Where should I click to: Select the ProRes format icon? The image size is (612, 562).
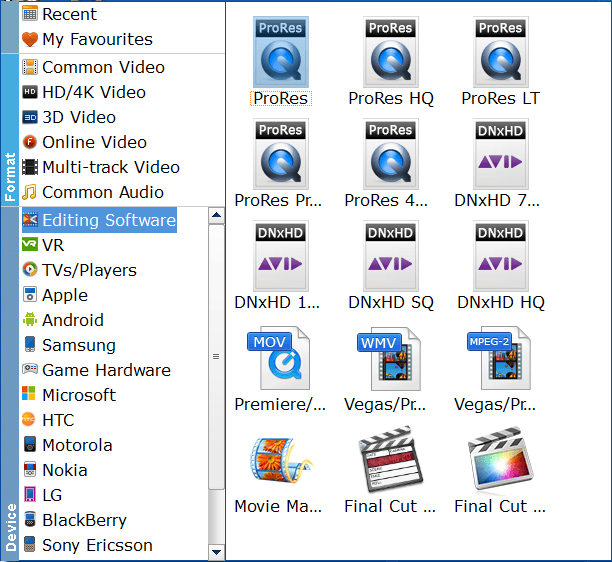(x=281, y=52)
